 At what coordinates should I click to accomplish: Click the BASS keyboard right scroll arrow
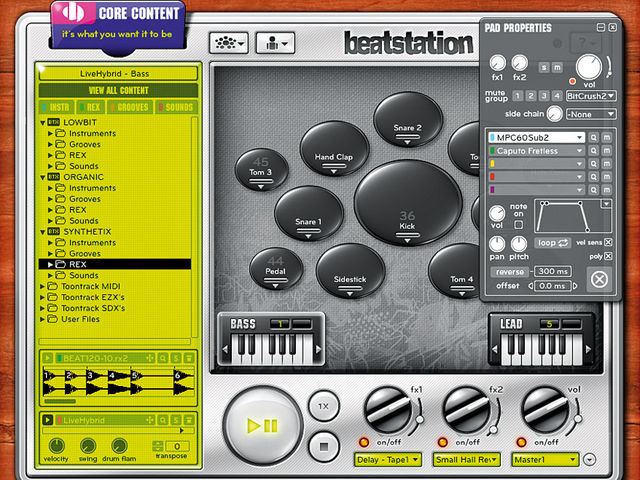319,349
